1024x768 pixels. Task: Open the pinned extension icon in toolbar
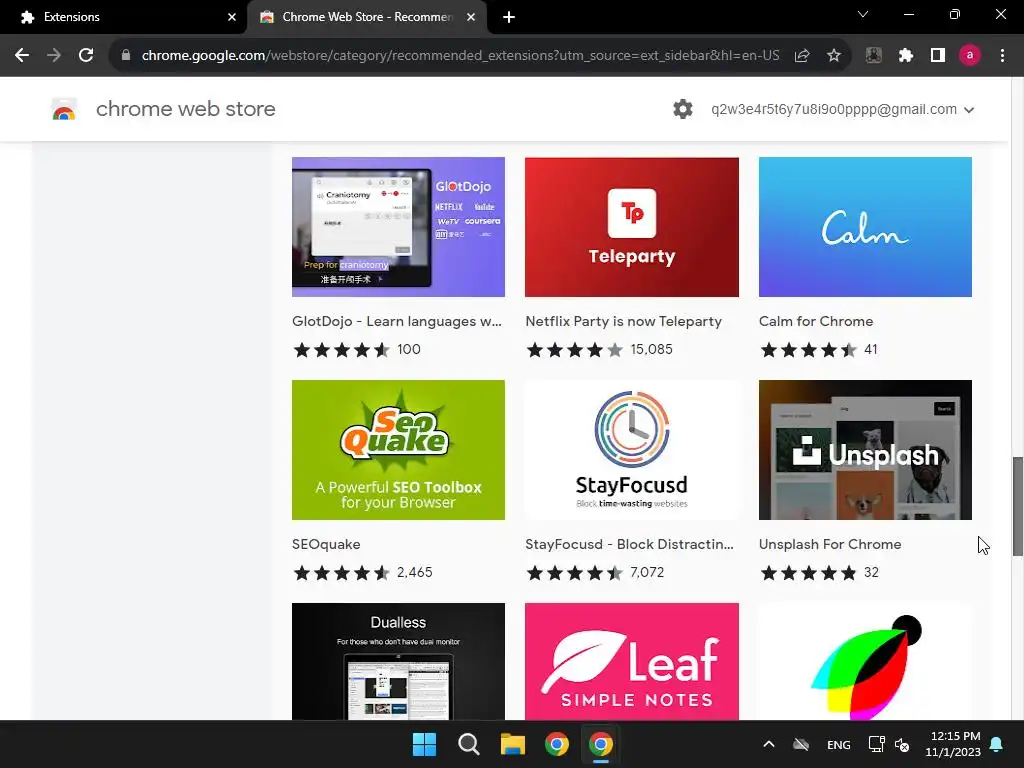(x=874, y=56)
